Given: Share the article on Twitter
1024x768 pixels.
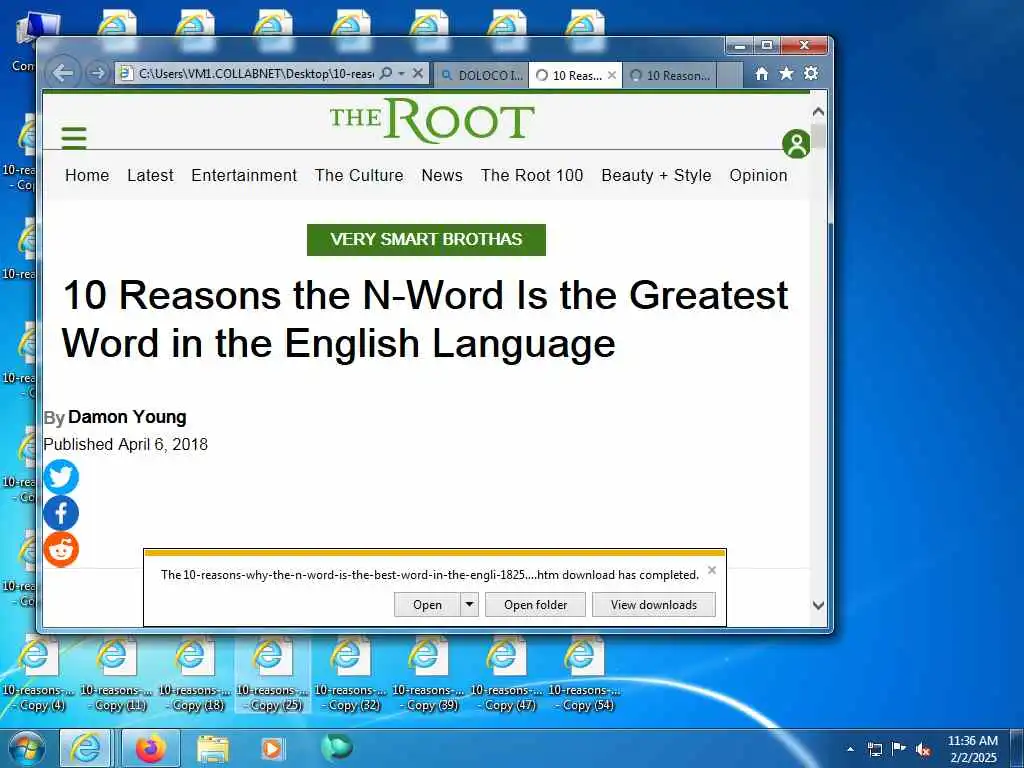Looking at the screenshot, I should coord(61,477).
